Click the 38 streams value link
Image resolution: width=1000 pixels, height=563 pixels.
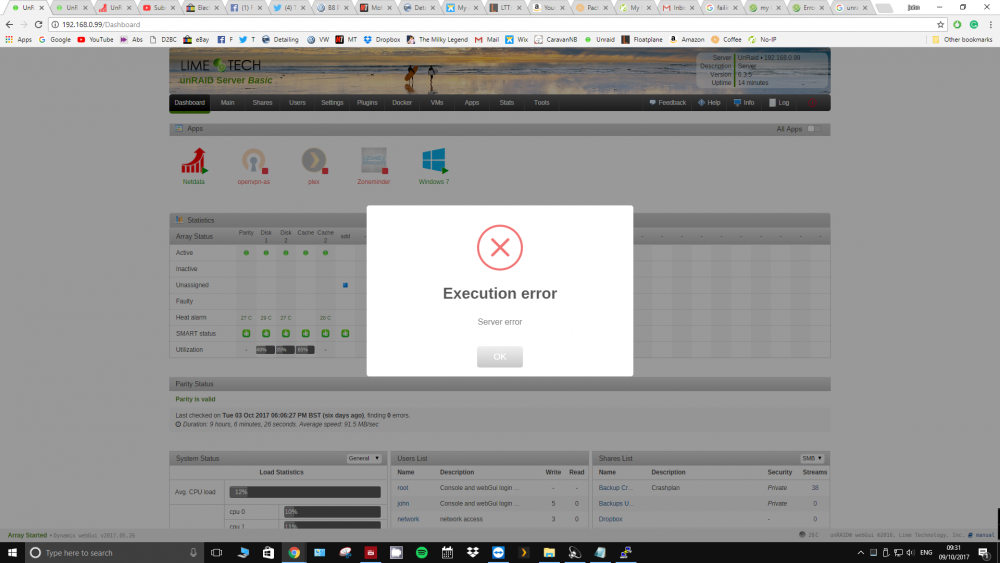(x=815, y=488)
